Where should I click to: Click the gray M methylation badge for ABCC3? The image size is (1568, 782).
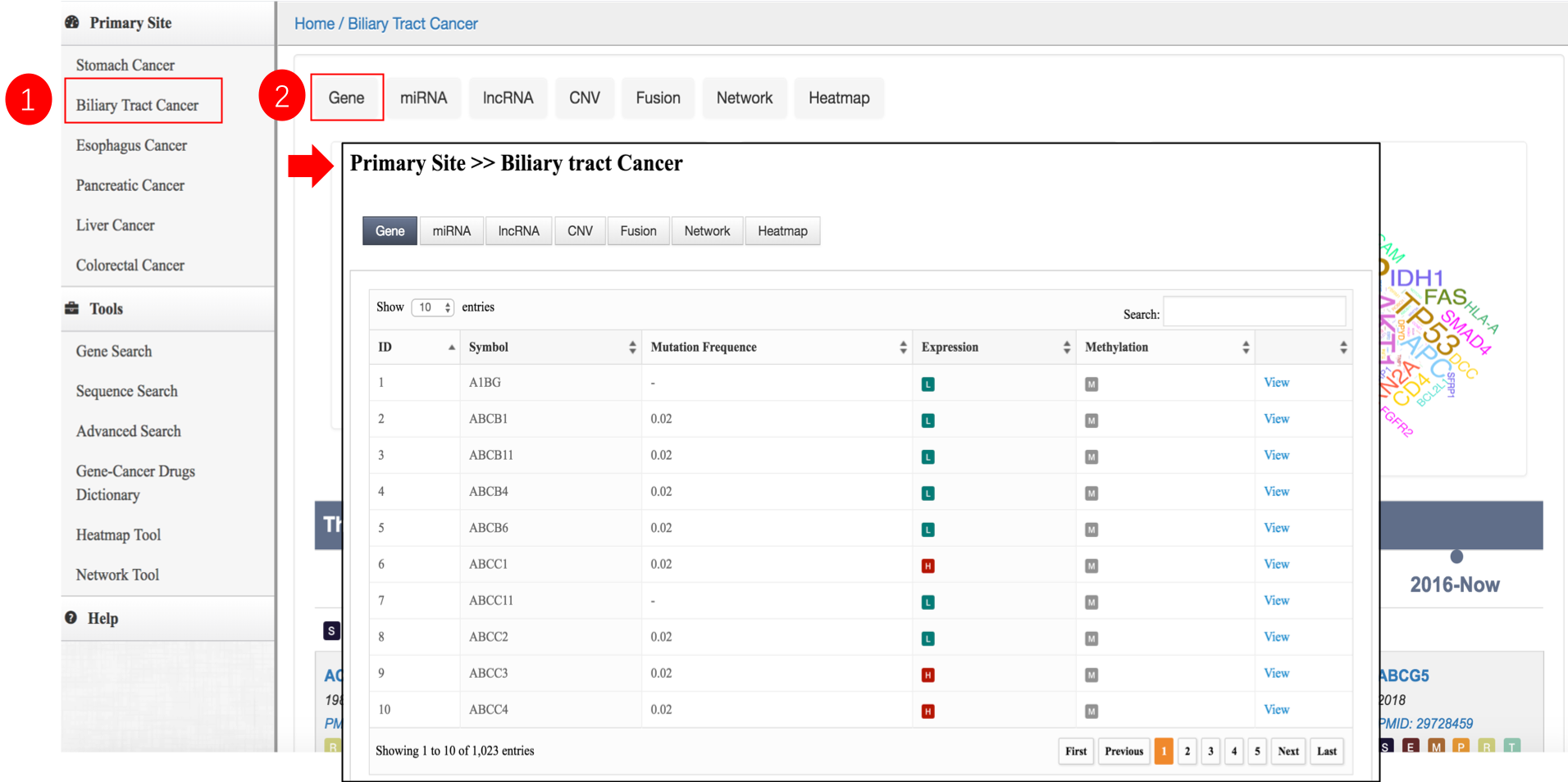1091,675
